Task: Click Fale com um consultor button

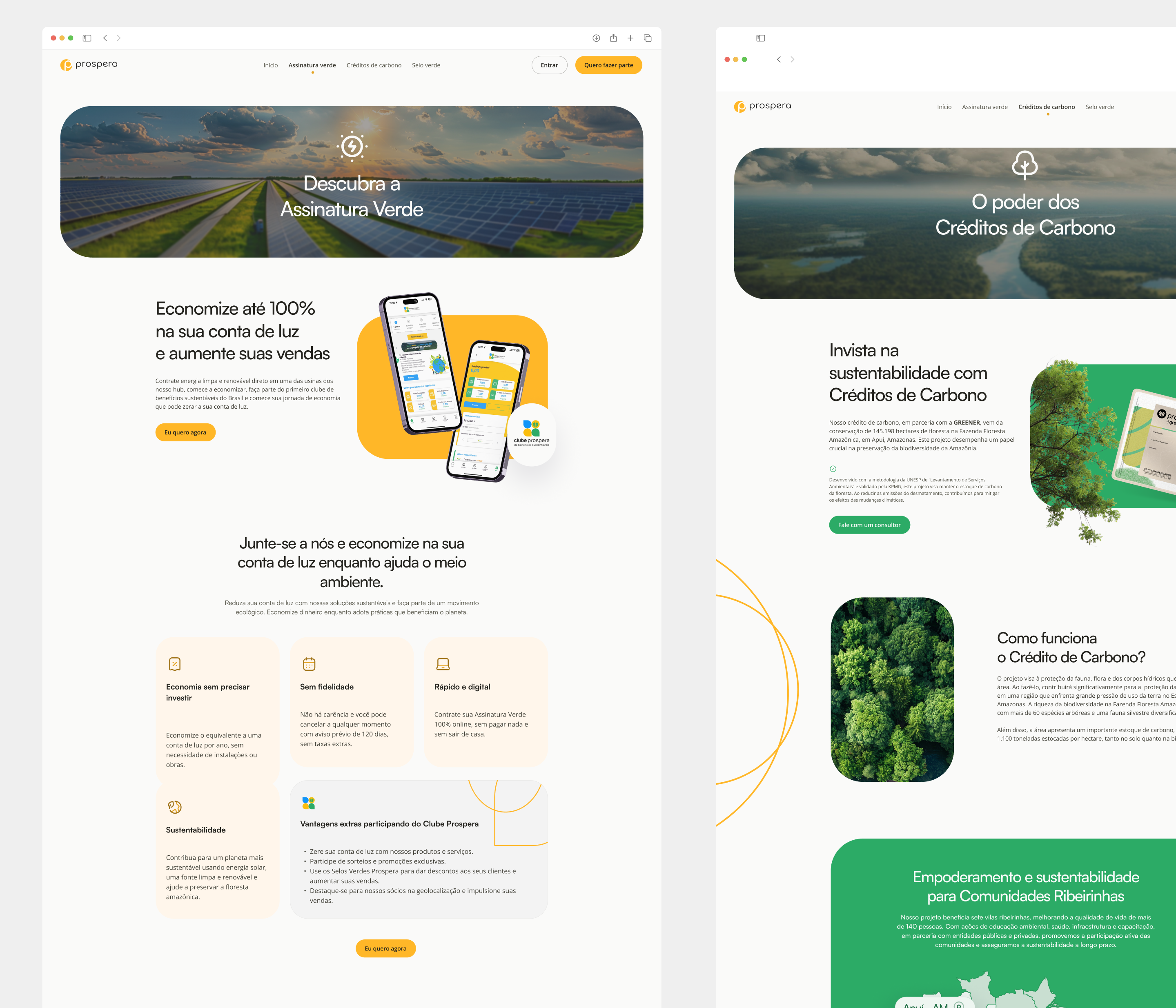Action: tap(869, 525)
